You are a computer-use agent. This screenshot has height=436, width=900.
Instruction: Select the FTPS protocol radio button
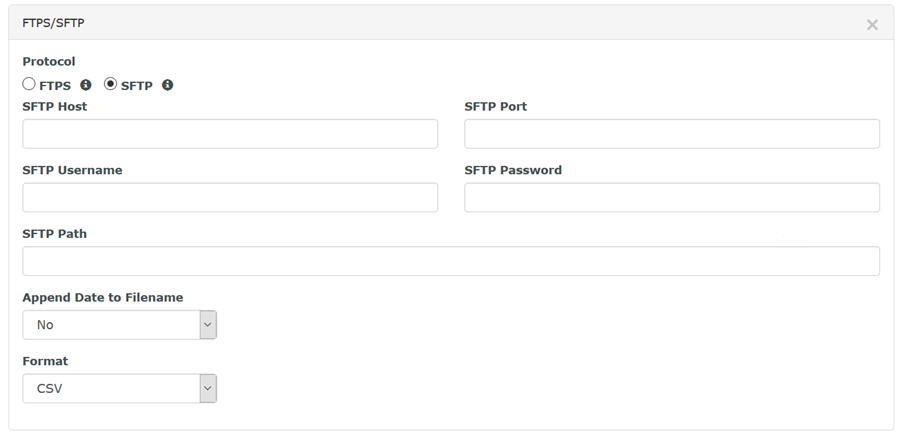click(x=29, y=84)
